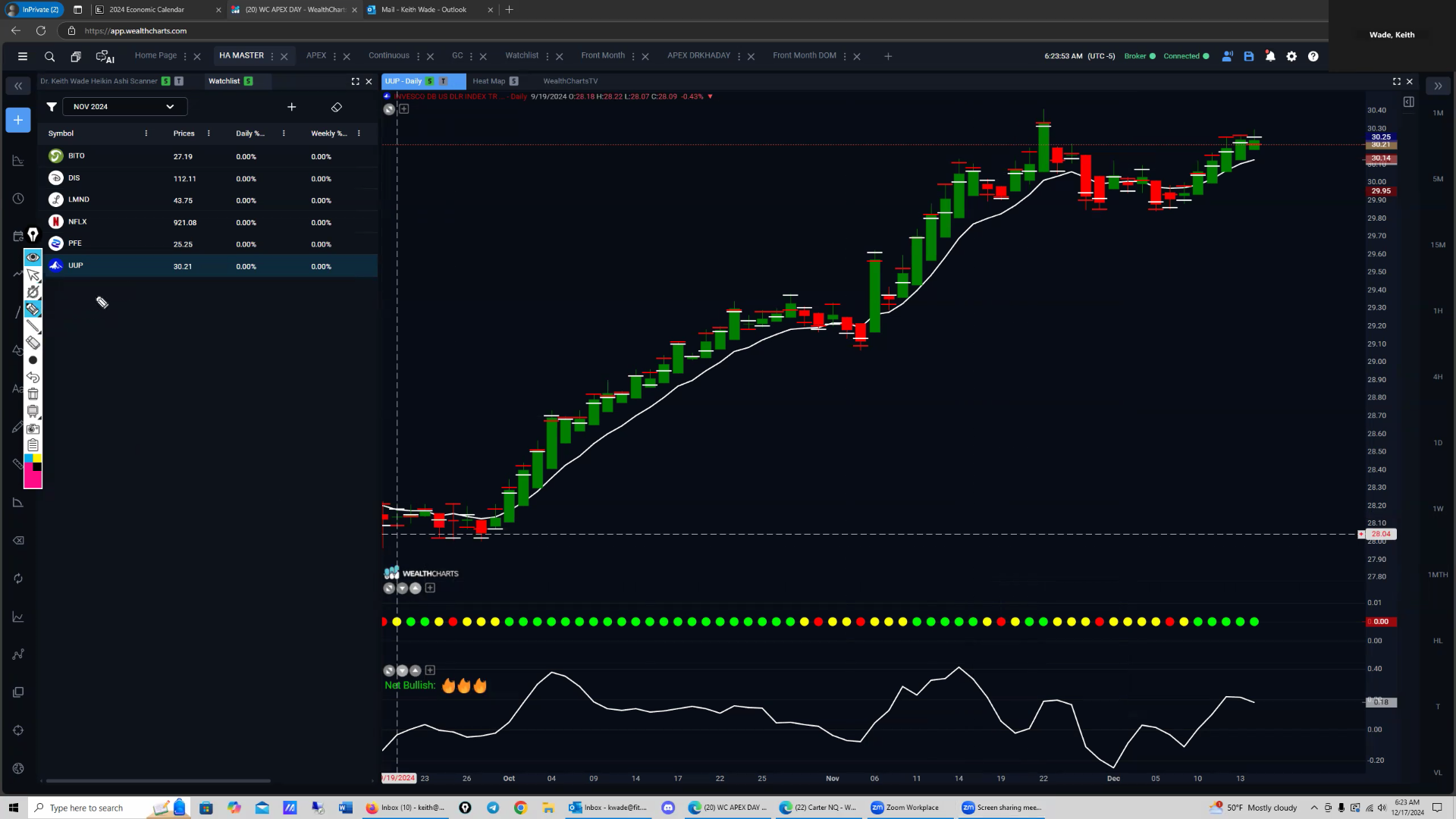Open the help question mark icon
The height and width of the screenshot is (819, 1456).
[1313, 56]
